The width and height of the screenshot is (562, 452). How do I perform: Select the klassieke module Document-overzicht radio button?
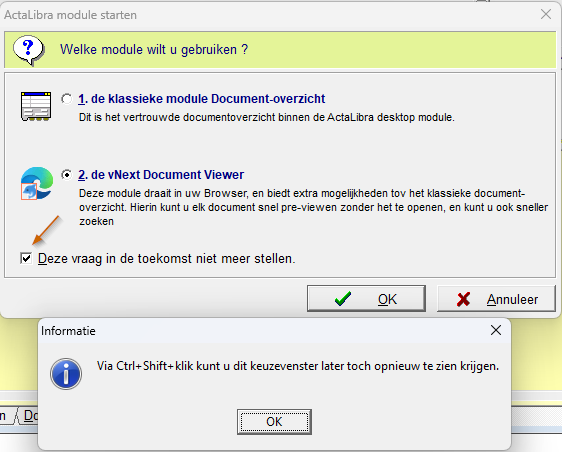tap(67, 99)
